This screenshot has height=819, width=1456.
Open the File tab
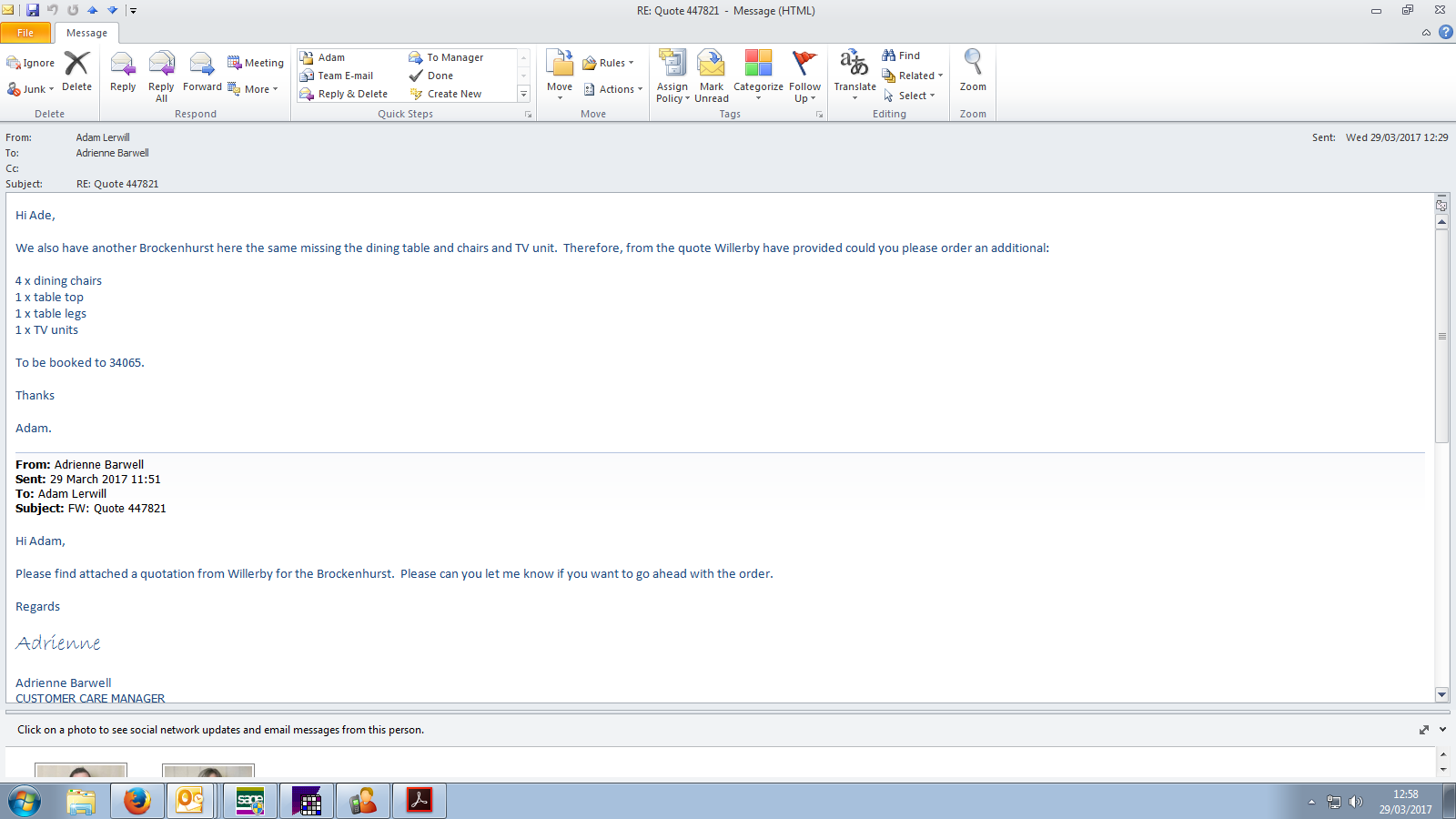(x=25, y=33)
